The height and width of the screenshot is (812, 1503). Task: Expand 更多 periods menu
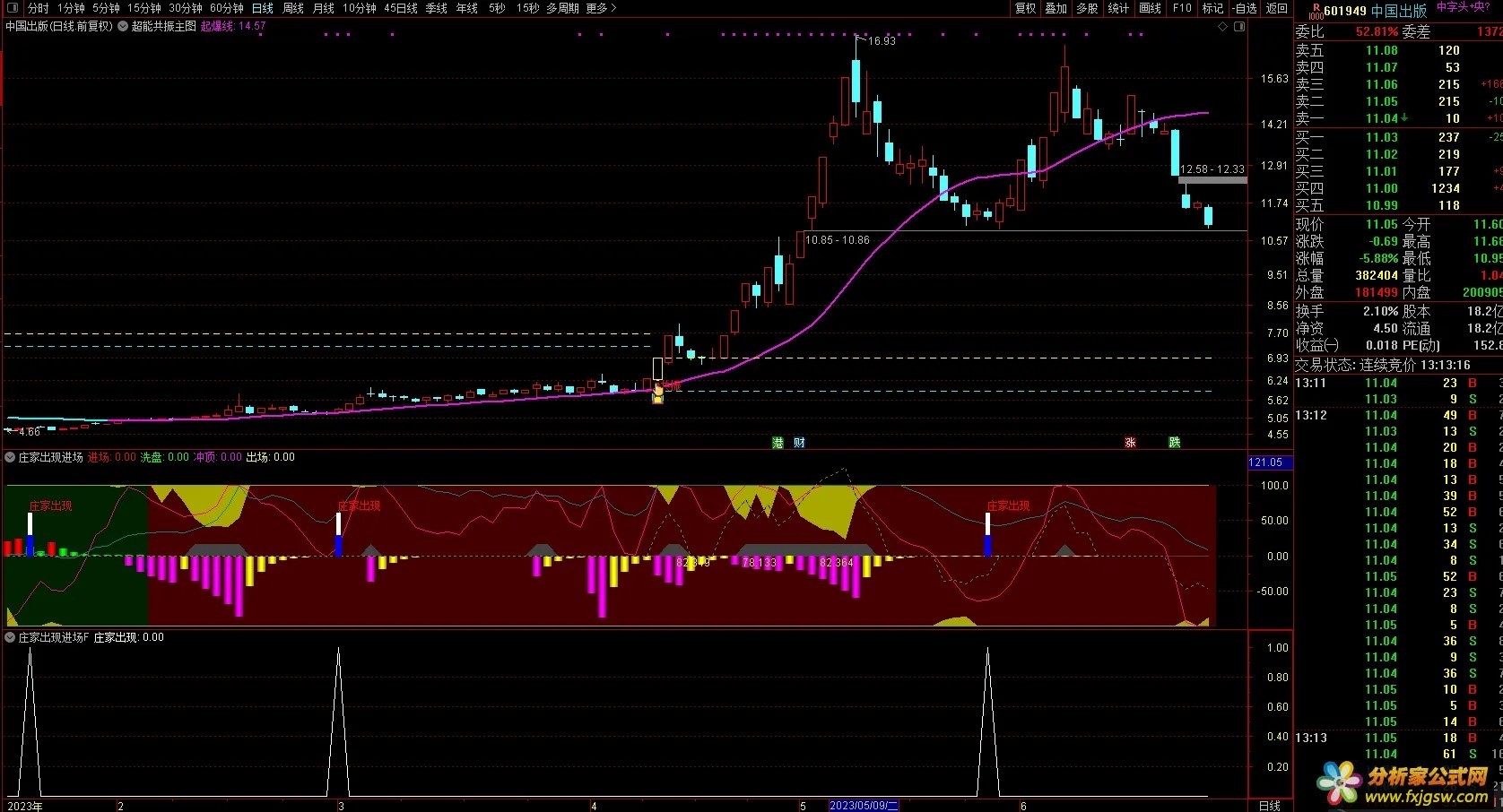[x=602, y=8]
